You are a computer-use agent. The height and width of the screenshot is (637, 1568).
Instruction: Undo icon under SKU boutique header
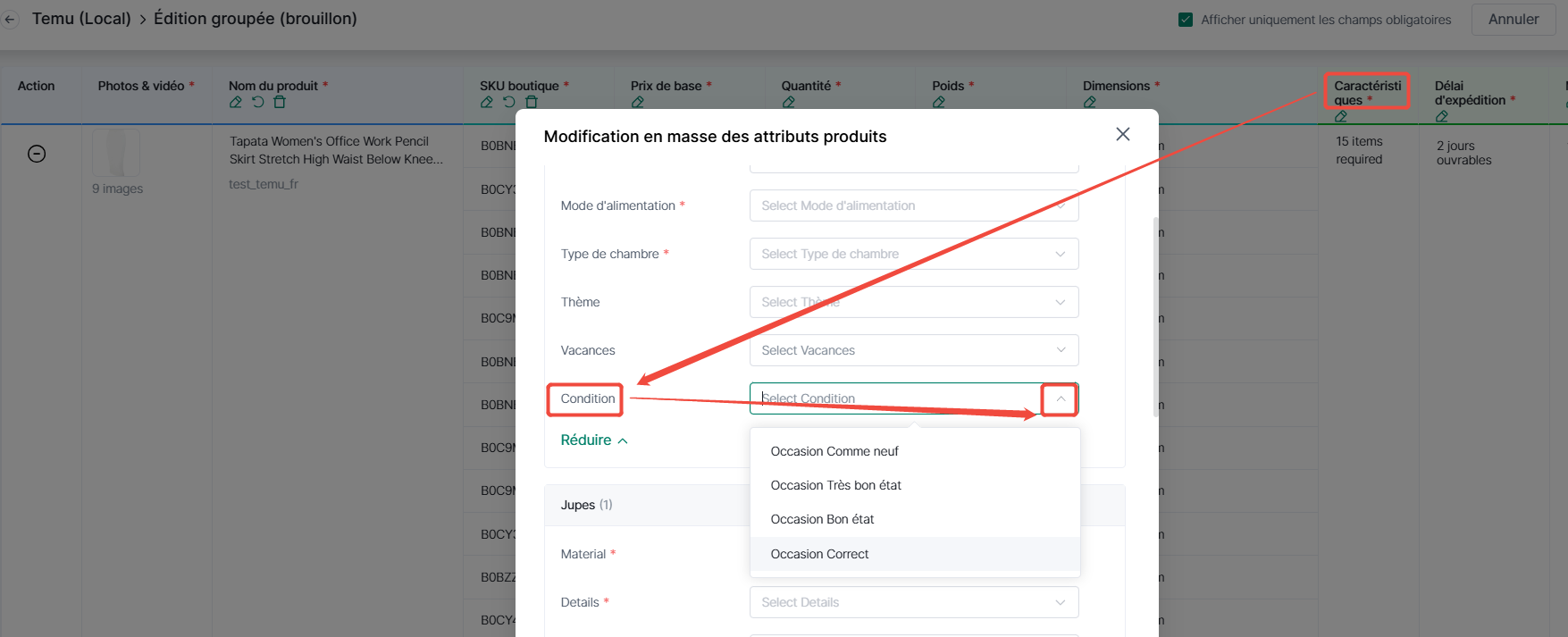tap(508, 102)
